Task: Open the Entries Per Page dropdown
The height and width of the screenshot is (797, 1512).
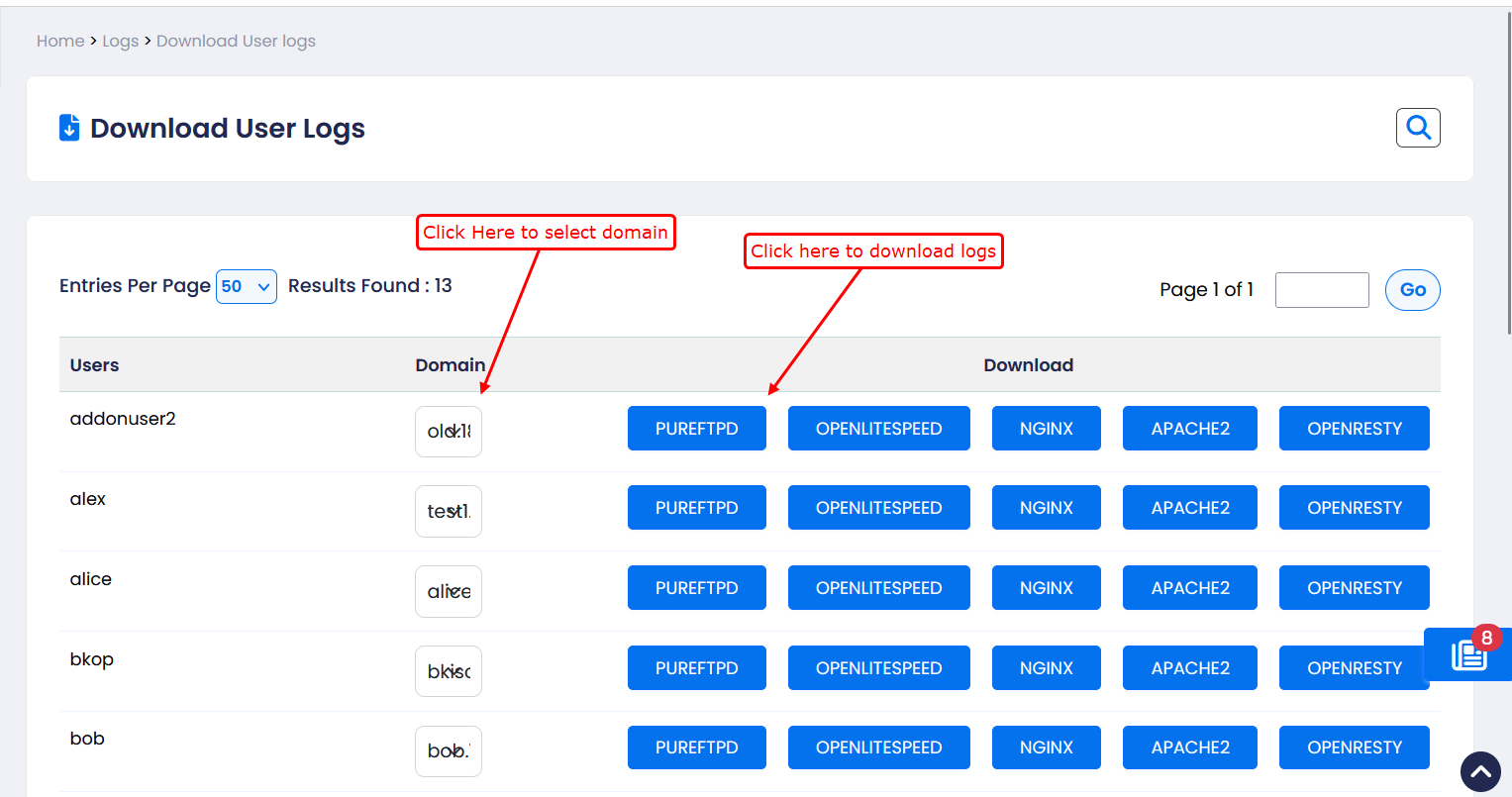Action: pyautogui.click(x=246, y=286)
